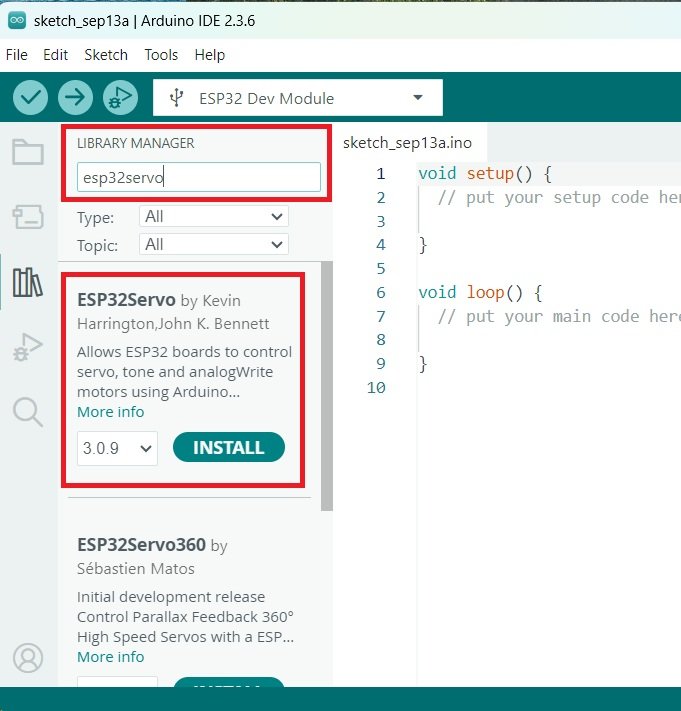Click the Upload arrow button
681x711 pixels.
coord(75,97)
